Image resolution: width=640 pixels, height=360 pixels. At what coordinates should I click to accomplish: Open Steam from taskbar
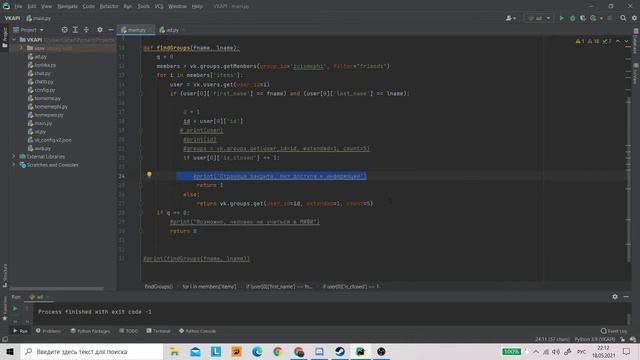pos(340,351)
